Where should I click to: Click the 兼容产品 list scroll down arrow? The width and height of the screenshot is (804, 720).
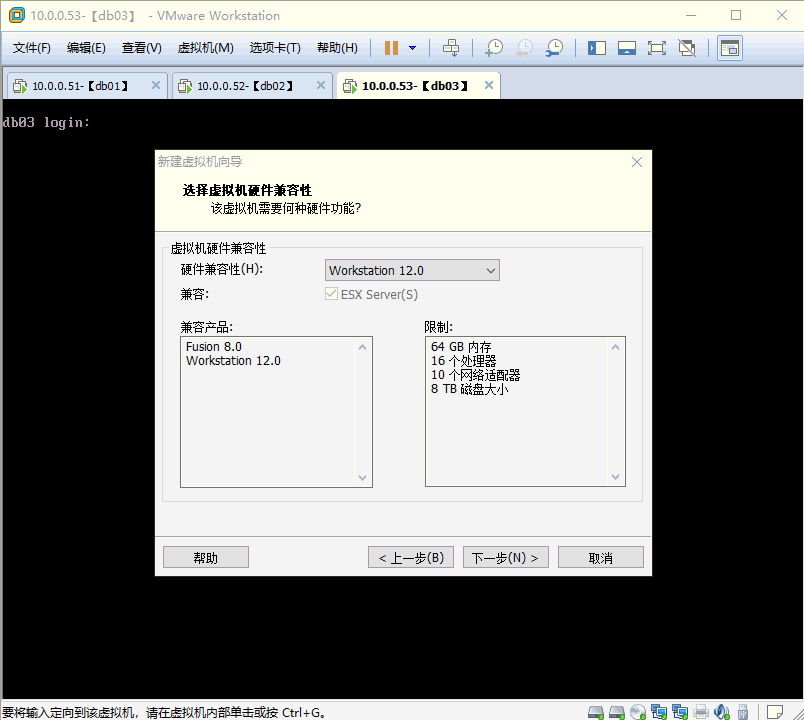pos(363,477)
